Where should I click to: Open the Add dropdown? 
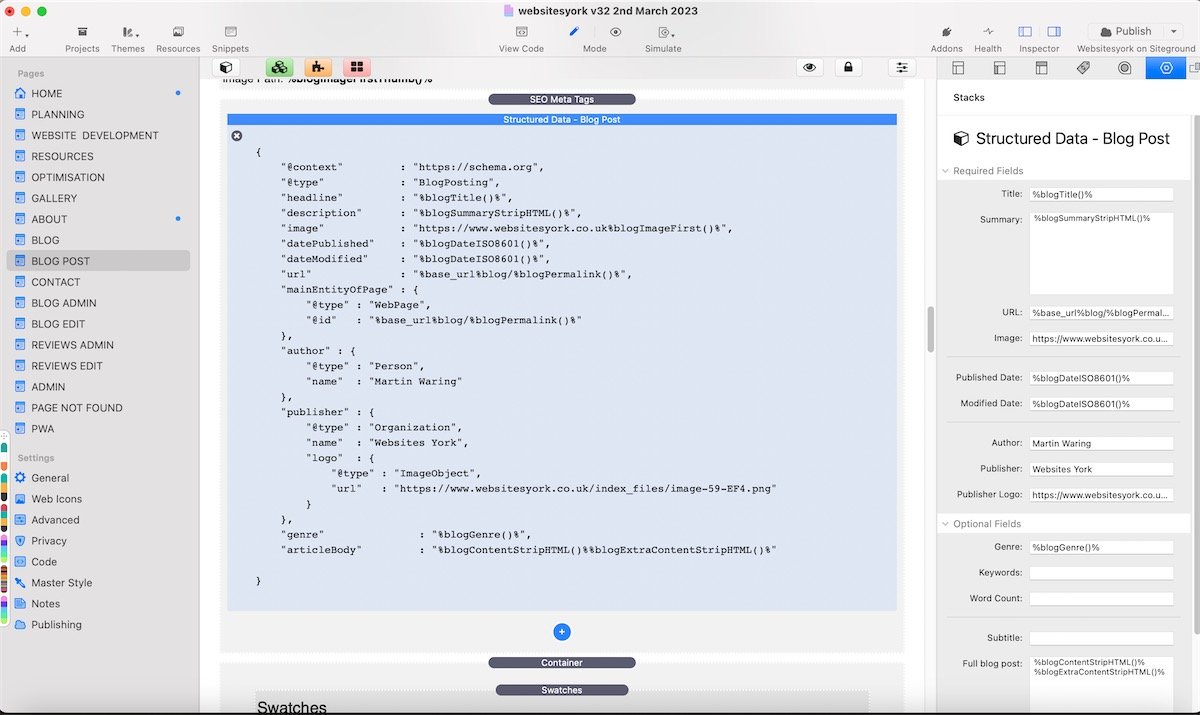pyautogui.click(x=18, y=39)
